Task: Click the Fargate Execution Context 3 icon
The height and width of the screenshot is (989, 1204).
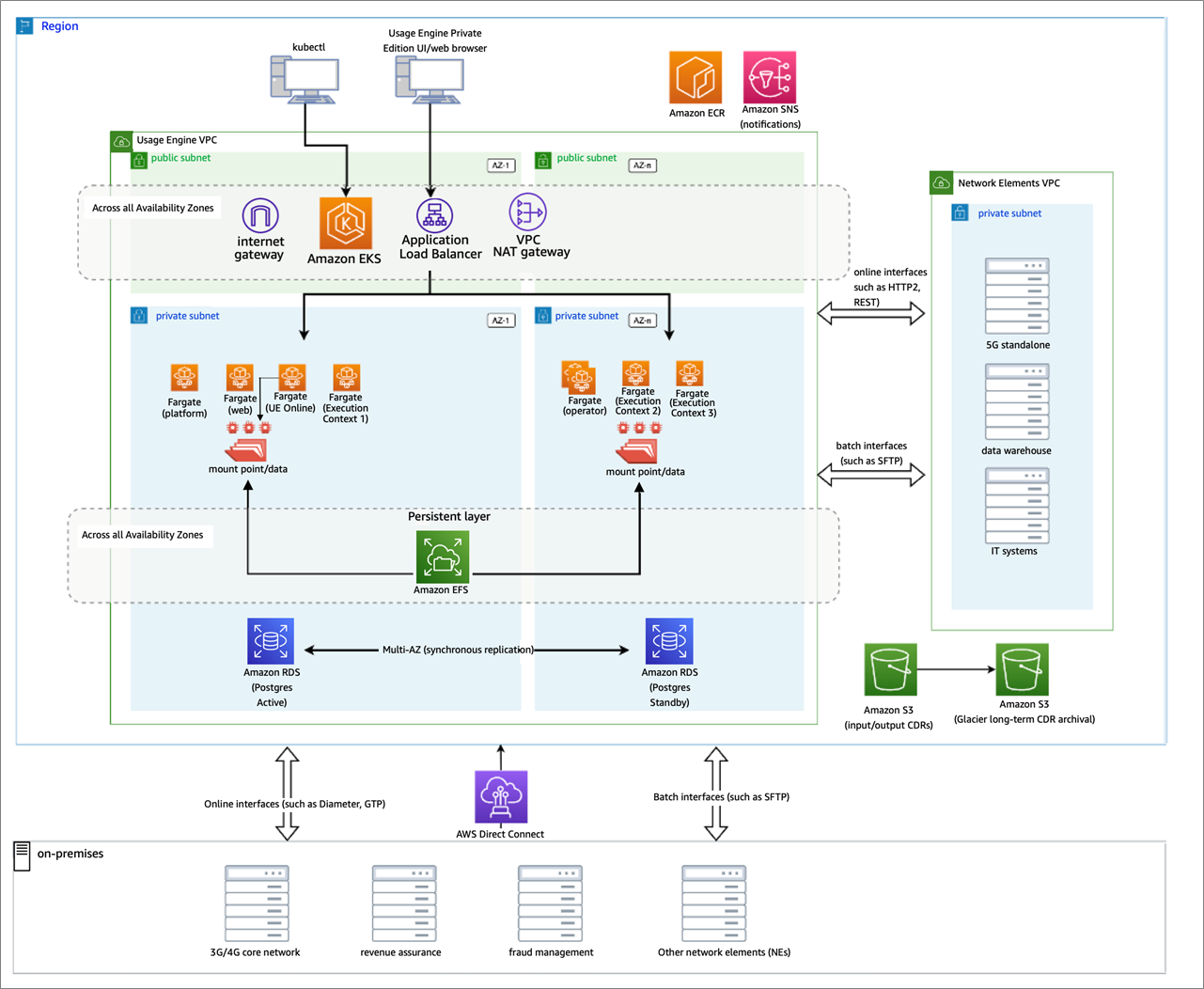Action: coord(690,373)
